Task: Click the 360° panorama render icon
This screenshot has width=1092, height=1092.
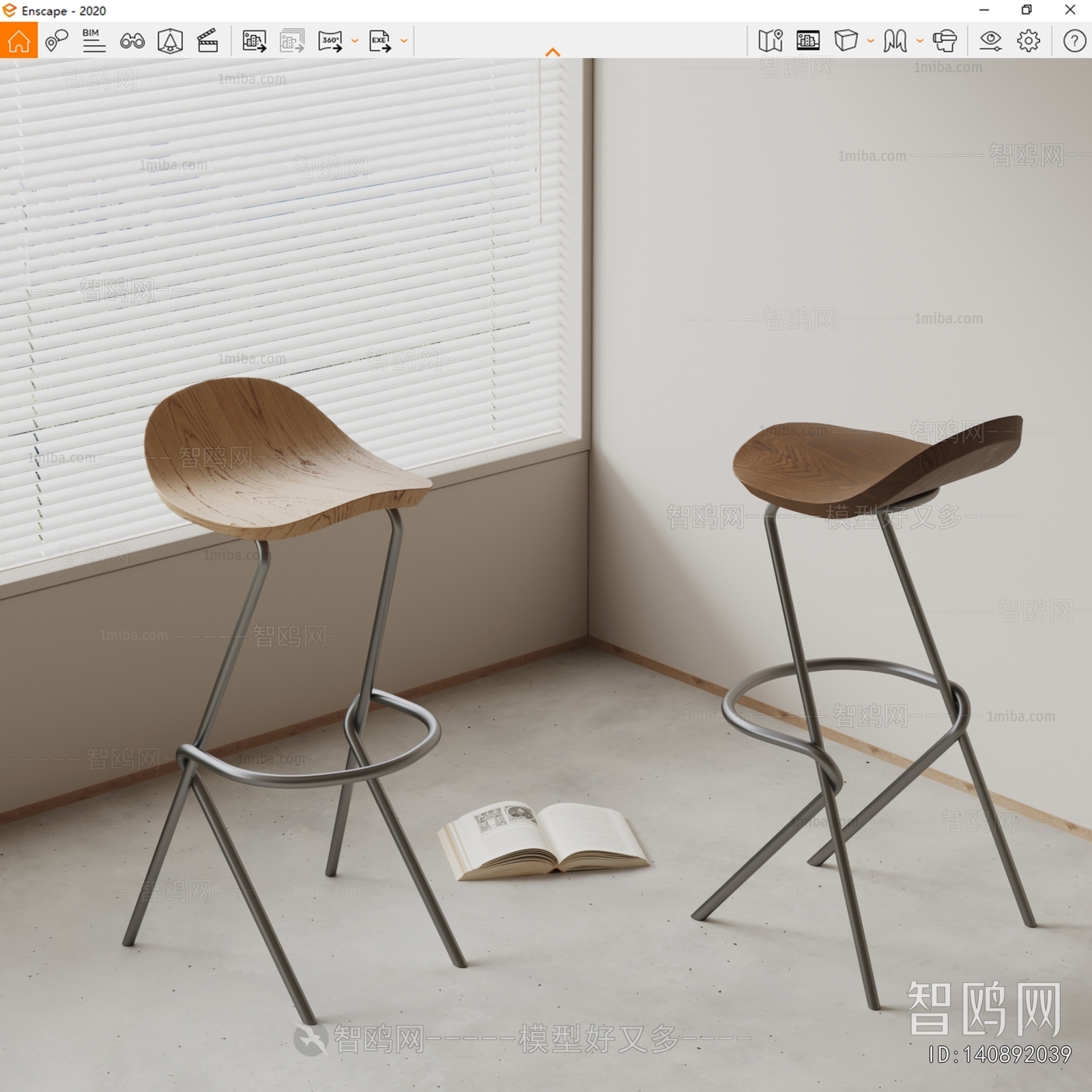Action: (x=330, y=42)
